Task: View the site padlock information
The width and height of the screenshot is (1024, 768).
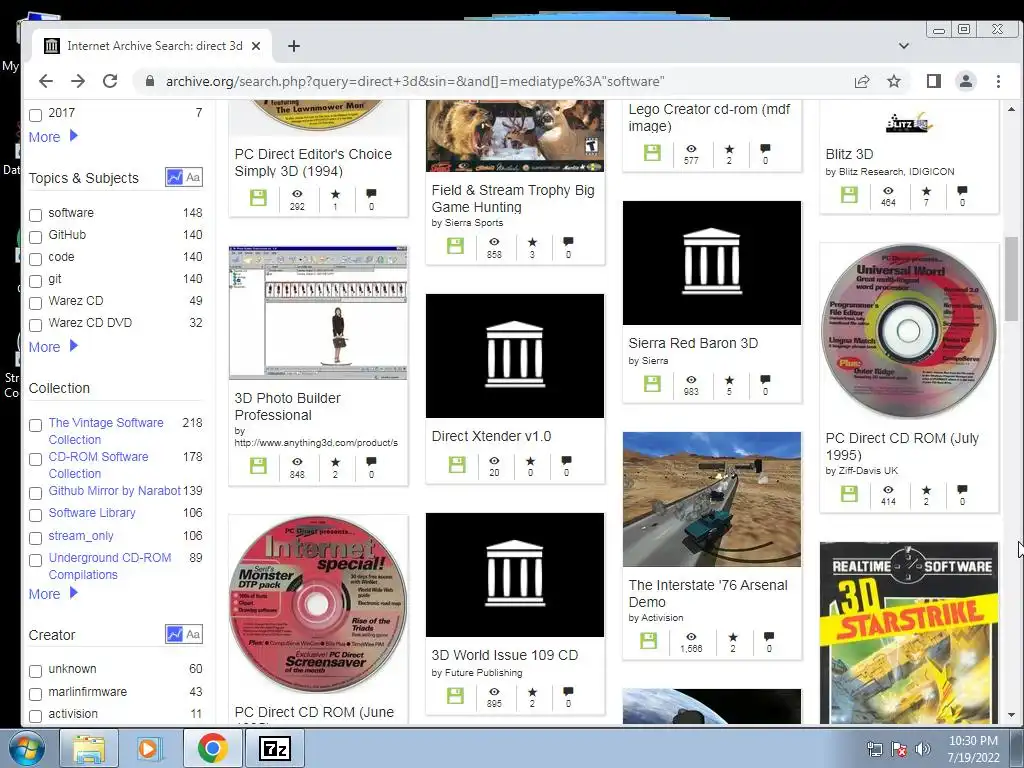Action: 150,81
